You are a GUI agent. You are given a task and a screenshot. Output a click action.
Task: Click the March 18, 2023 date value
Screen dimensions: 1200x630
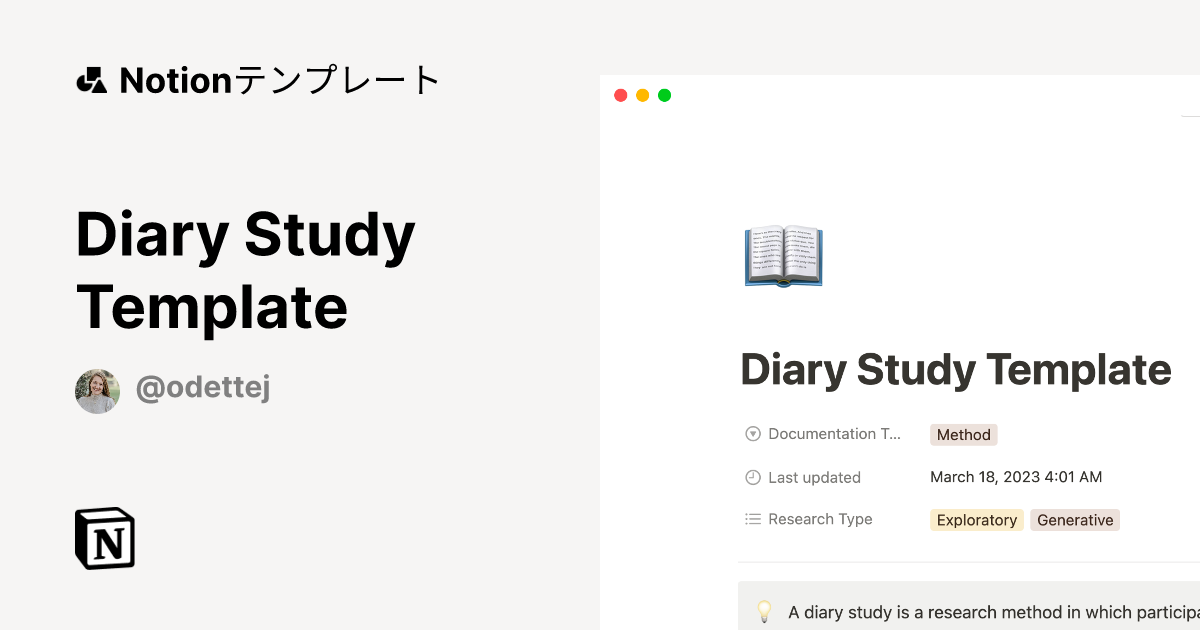pos(1016,477)
